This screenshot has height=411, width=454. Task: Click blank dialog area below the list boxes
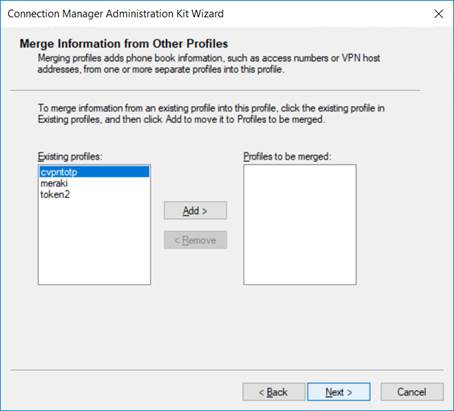coord(227,327)
